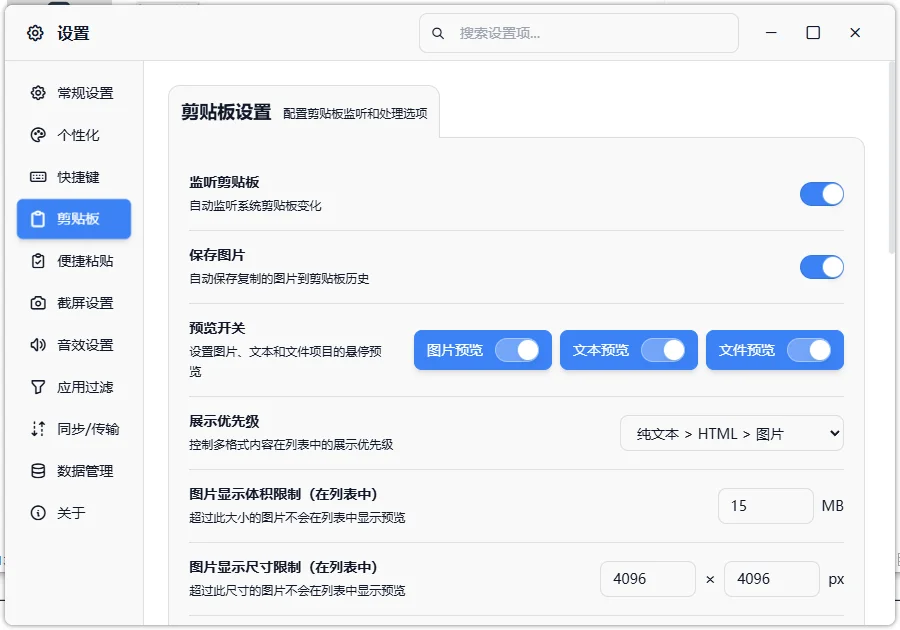Click the magnifier icon in search box
Image resolution: width=900 pixels, height=630 pixels.
(438, 33)
